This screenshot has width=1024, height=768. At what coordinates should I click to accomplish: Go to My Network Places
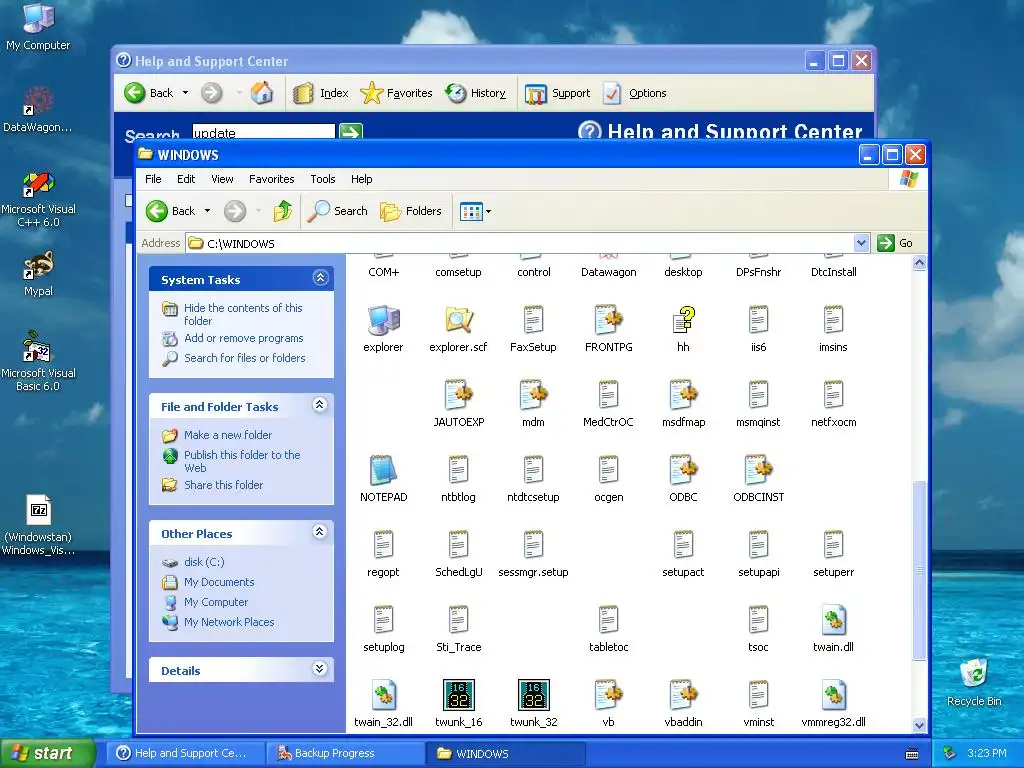coord(229,622)
